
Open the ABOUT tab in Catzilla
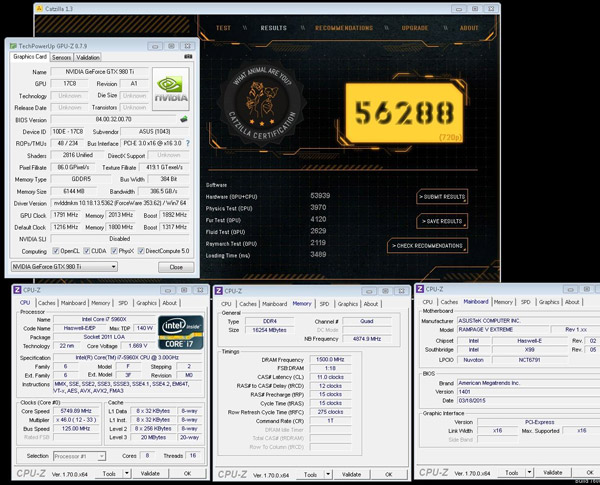coord(469,28)
